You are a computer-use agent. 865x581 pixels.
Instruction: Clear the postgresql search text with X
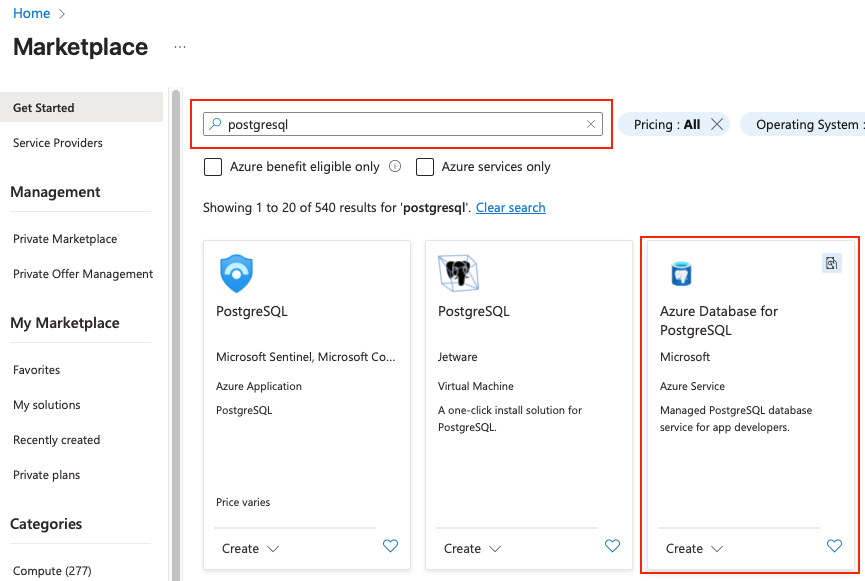(590, 124)
